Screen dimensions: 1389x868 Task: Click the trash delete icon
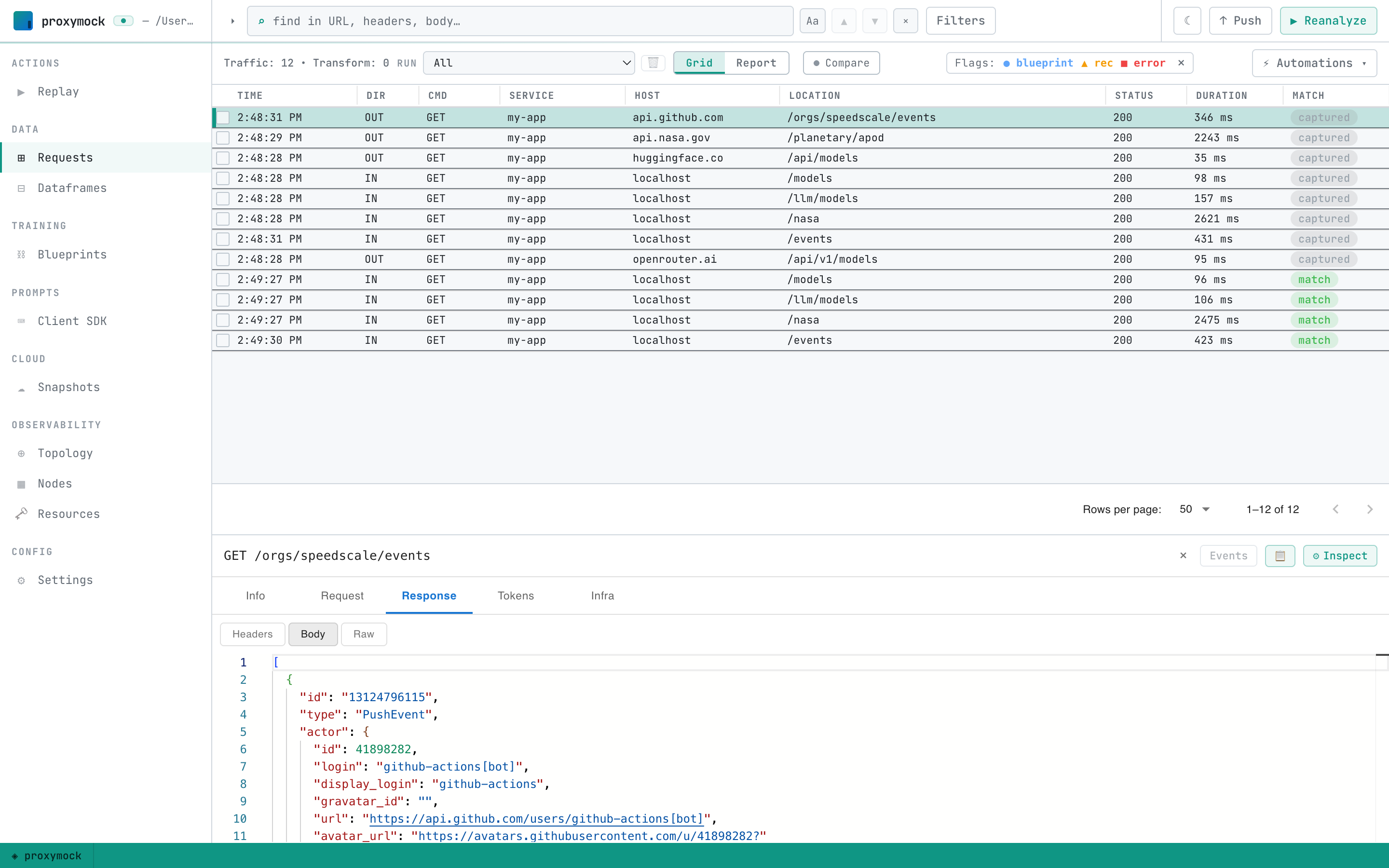tap(653, 63)
